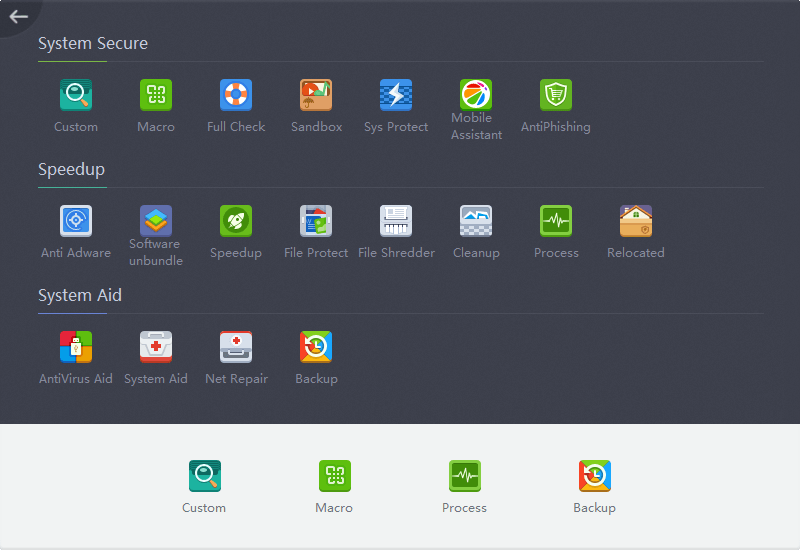Viewport: 800px width, 550px height.
Task: Select the Speedup section heading
Action: (71, 169)
